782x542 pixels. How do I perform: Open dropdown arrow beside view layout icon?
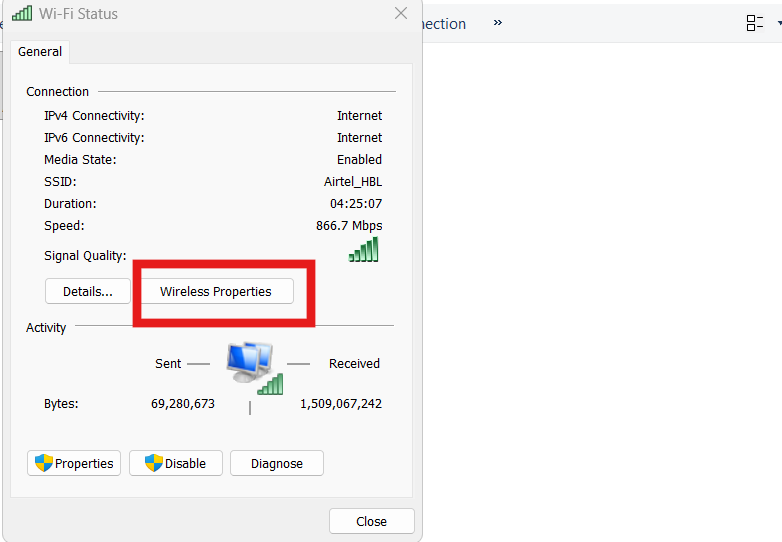[x=778, y=23]
